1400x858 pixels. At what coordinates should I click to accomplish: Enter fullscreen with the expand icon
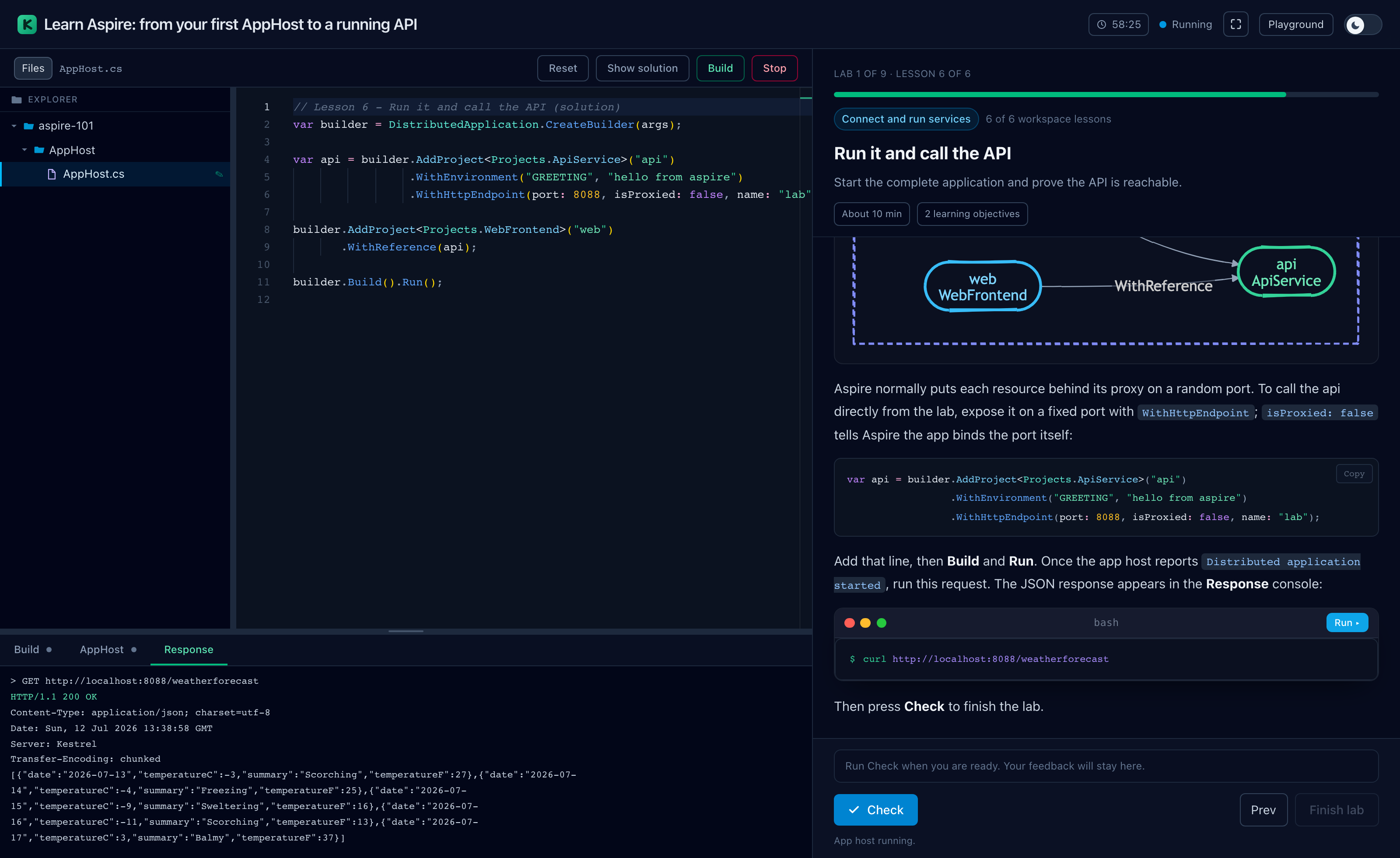(1235, 25)
